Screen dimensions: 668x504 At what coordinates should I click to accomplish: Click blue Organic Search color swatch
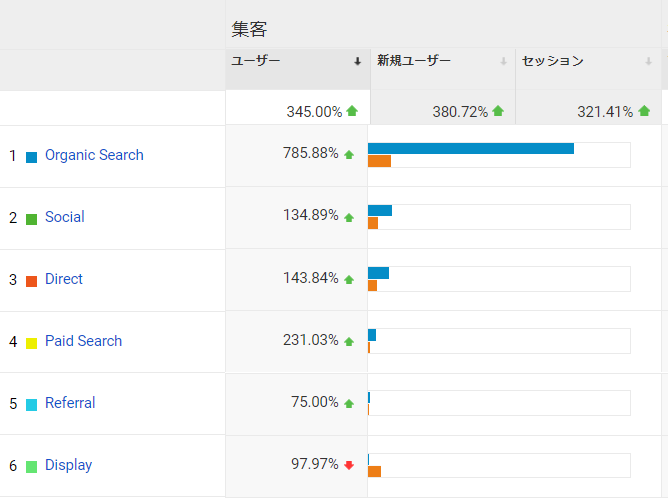tap(32, 157)
